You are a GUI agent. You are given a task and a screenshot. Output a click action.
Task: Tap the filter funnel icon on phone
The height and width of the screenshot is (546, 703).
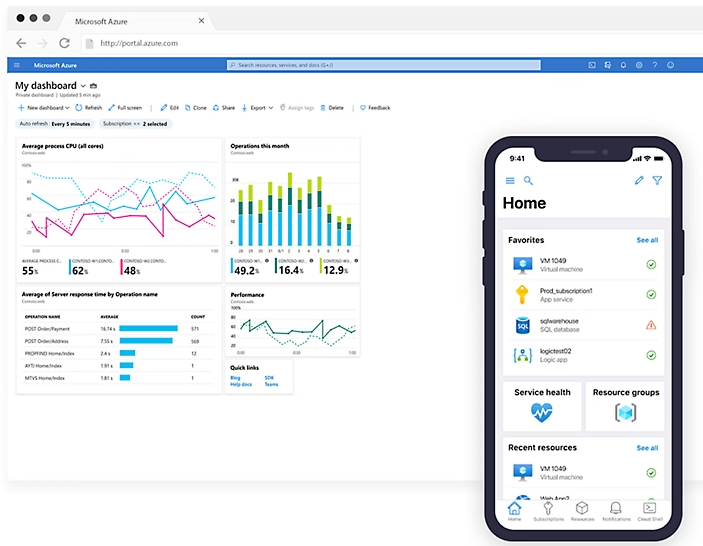(657, 180)
